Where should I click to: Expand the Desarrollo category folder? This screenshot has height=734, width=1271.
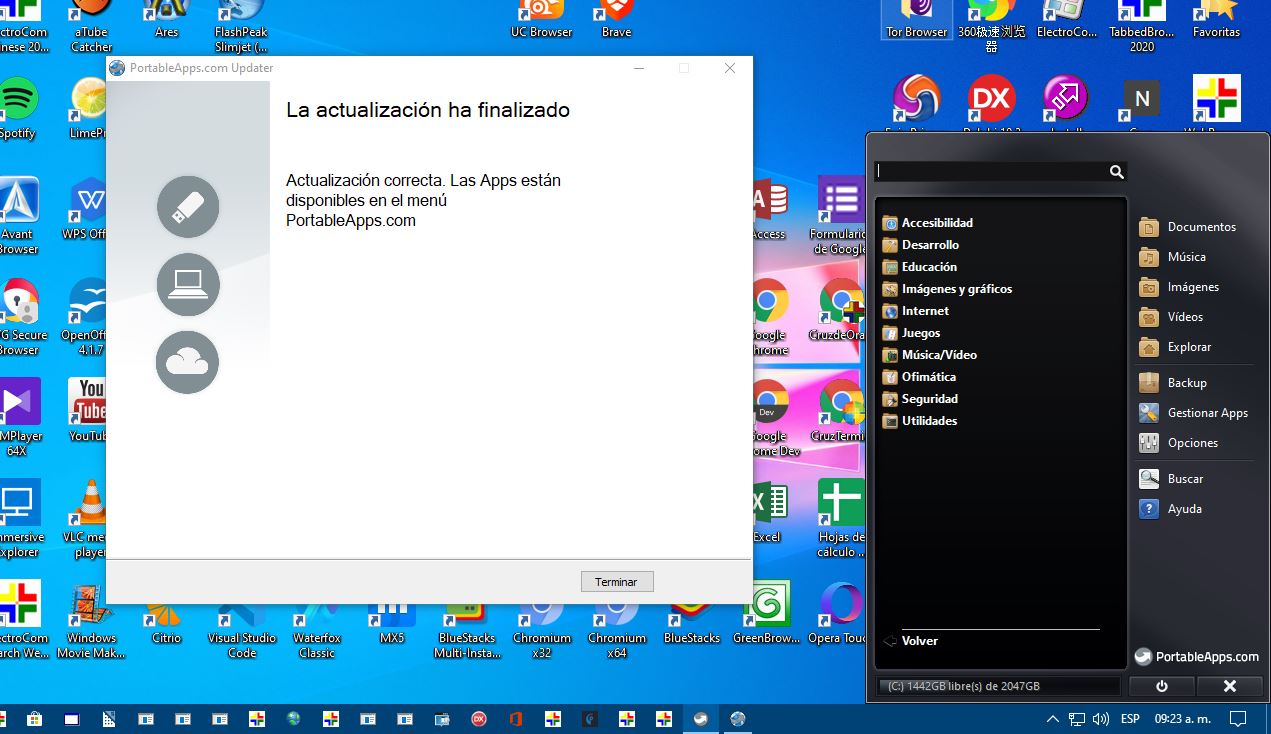click(929, 245)
